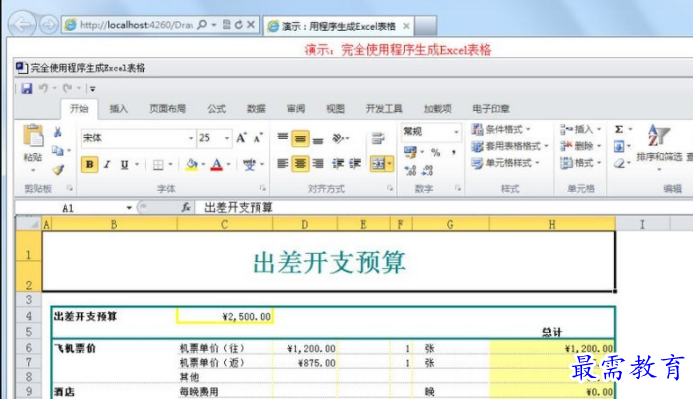The height and width of the screenshot is (399, 693).
Task: Click the 插入 insert cells button
Action: (x=580, y=129)
